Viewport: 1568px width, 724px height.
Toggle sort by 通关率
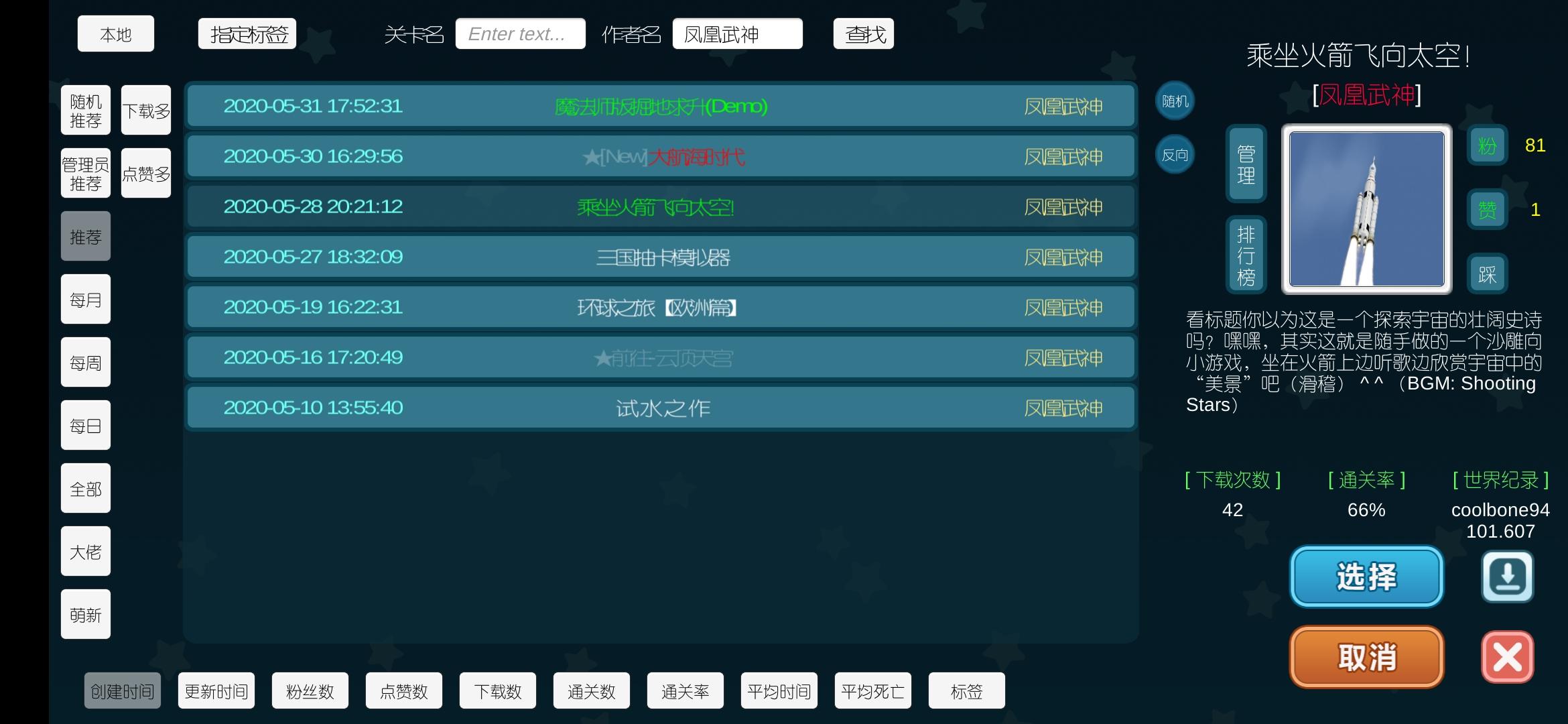685,690
